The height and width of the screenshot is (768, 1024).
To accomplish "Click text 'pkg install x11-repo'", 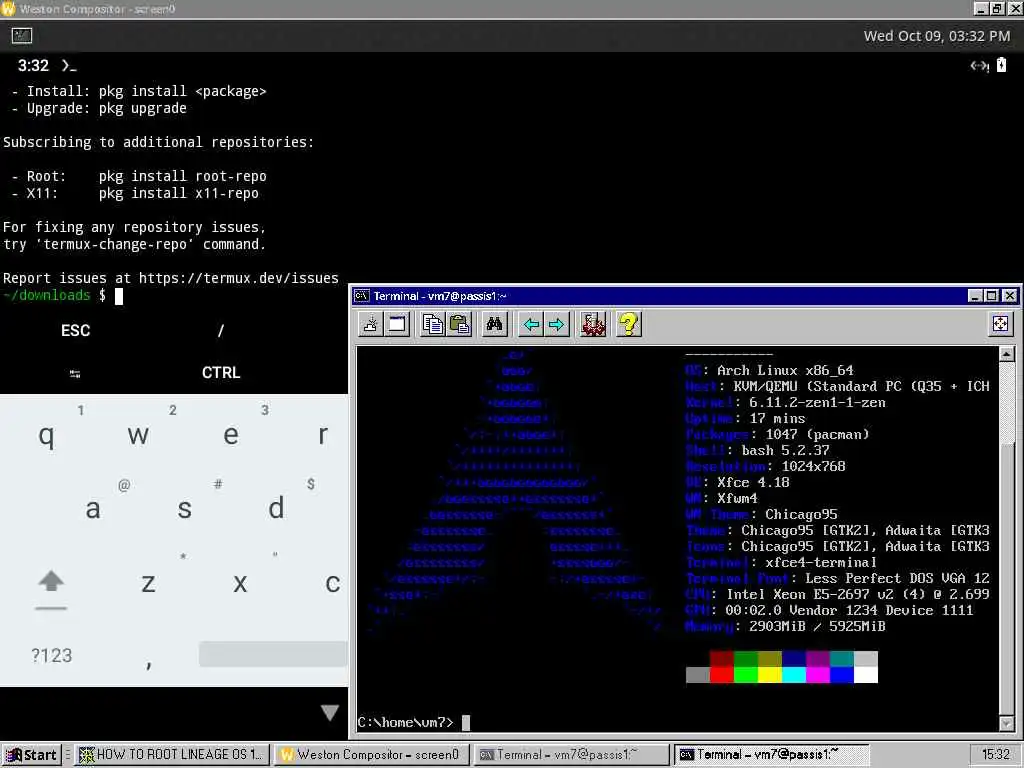I will point(178,193).
